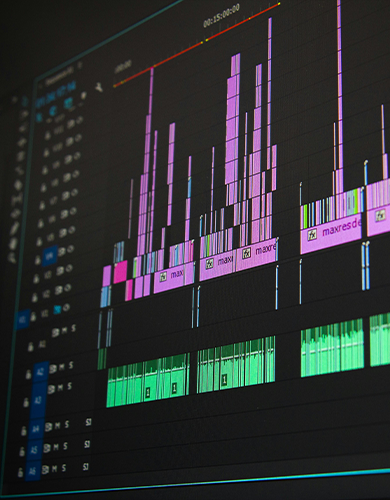Toggle the highlighted V4 track target button
Screen dimensions: 390x500
coord(50,256)
